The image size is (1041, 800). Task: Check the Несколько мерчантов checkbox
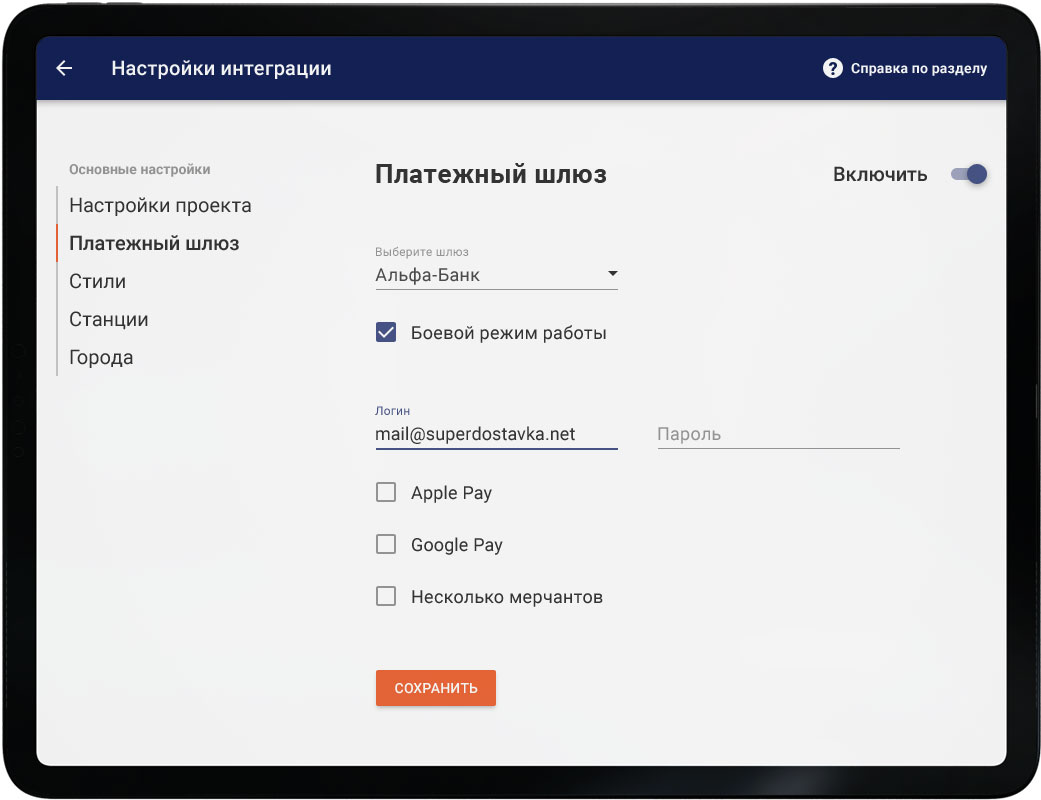(386, 596)
